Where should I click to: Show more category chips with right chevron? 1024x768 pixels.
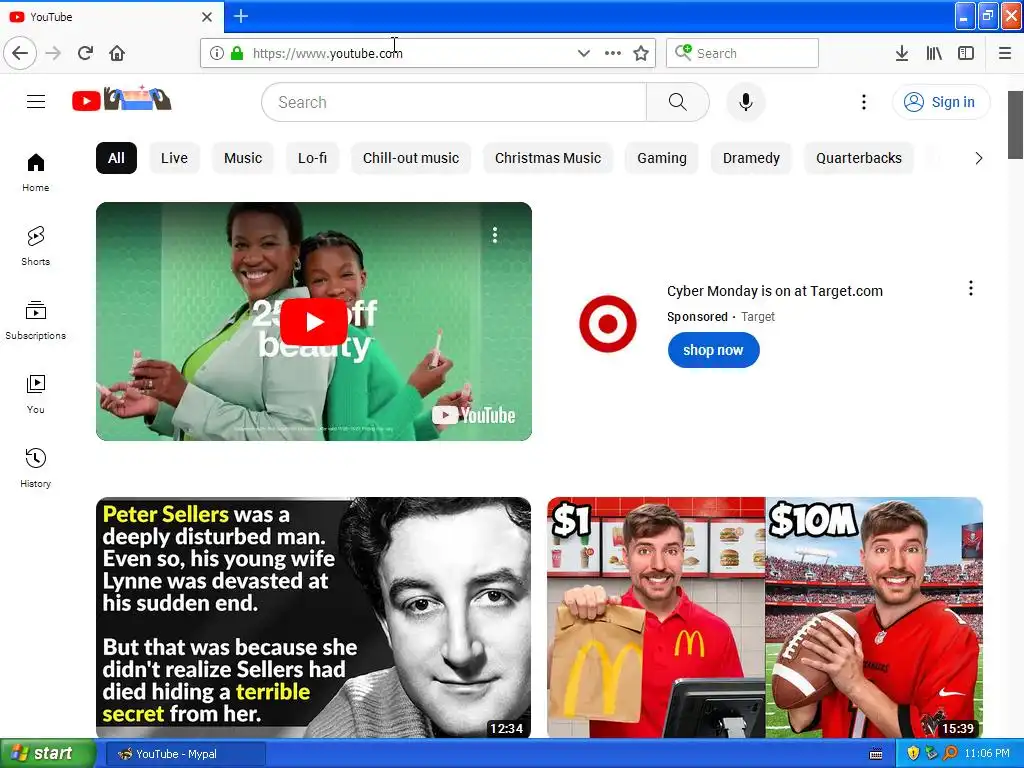[978, 158]
